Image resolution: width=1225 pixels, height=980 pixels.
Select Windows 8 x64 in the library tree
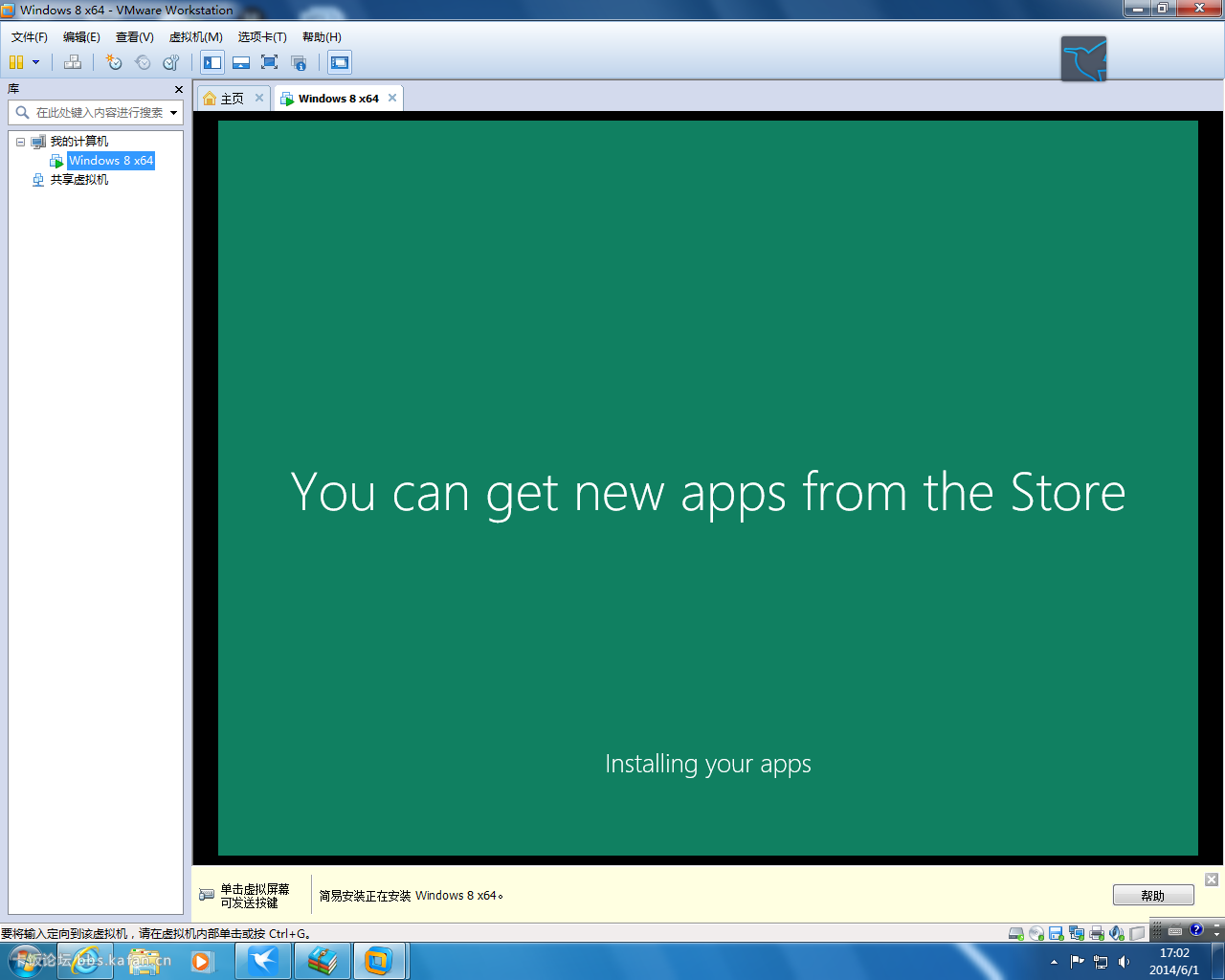point(111,161)
